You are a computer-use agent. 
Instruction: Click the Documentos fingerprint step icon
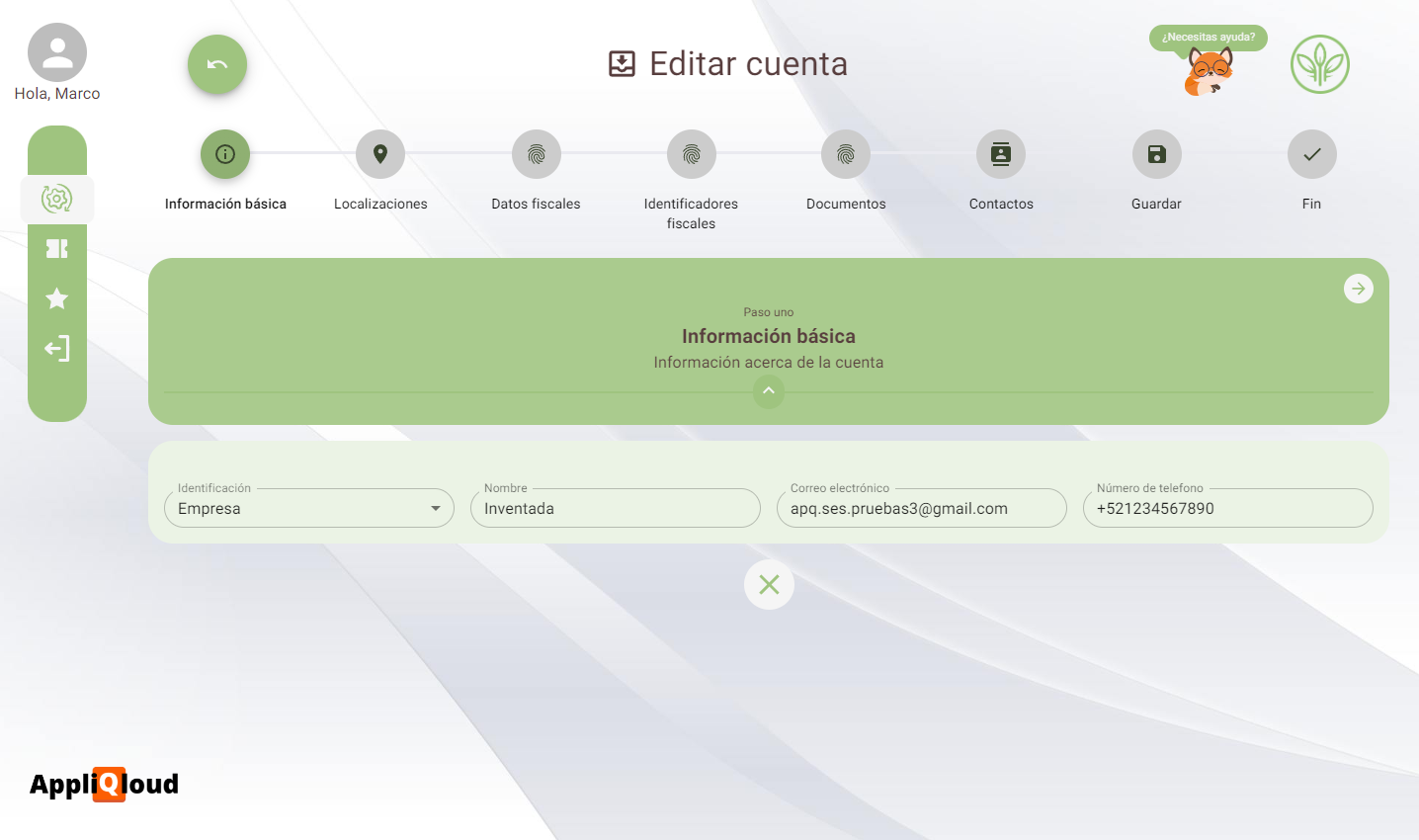pyautogui.click(x=846, y=154)
